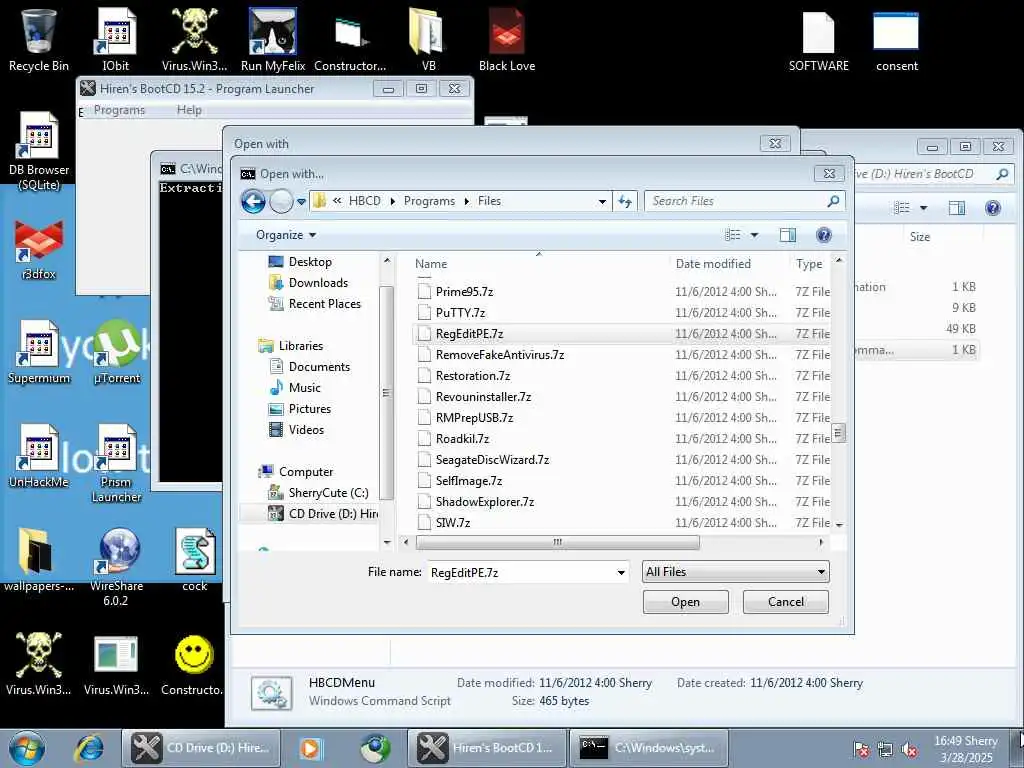Launch the Prism Launcher shortcut

[117, 462]
